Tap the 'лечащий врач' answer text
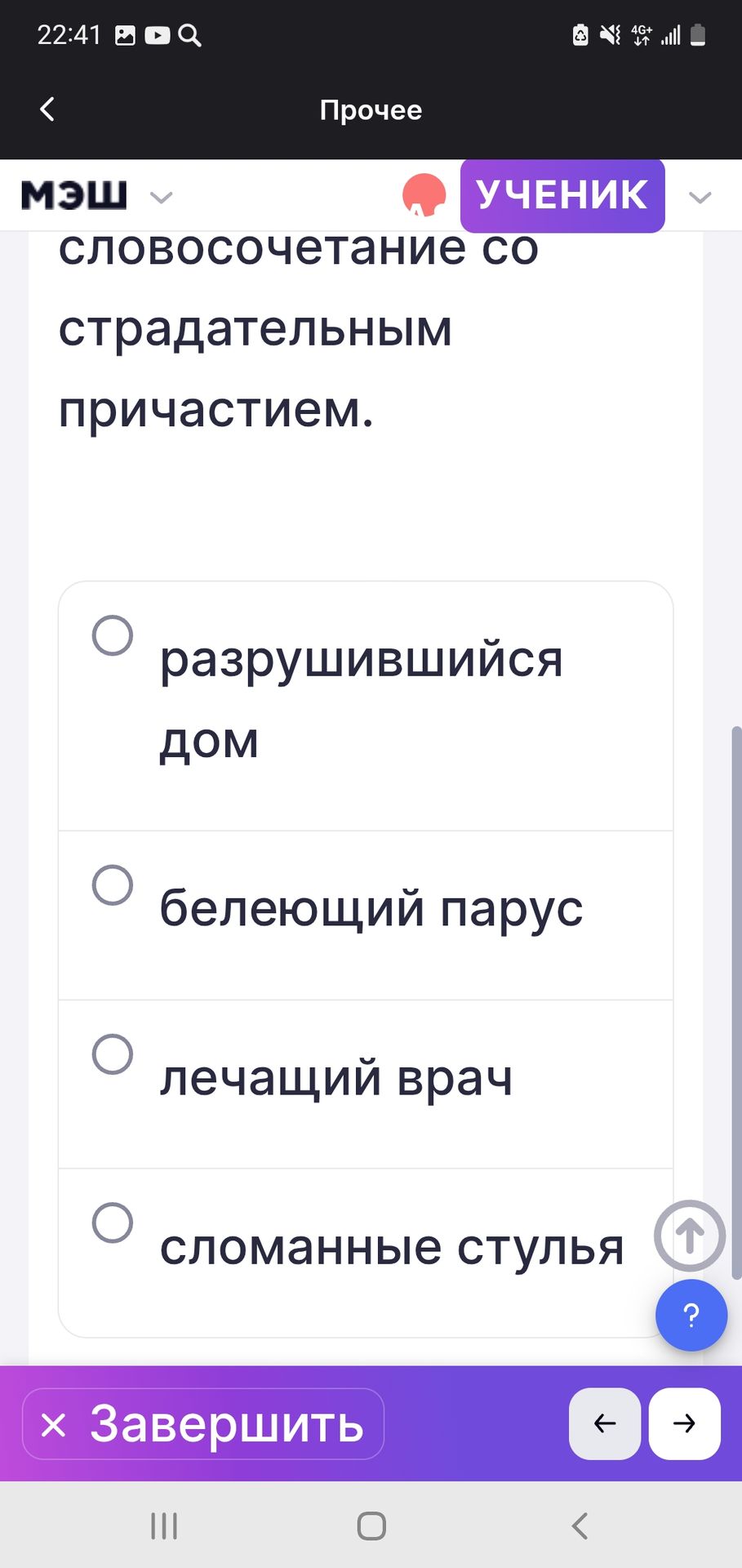742x1568 pixels. (335, 1078)
